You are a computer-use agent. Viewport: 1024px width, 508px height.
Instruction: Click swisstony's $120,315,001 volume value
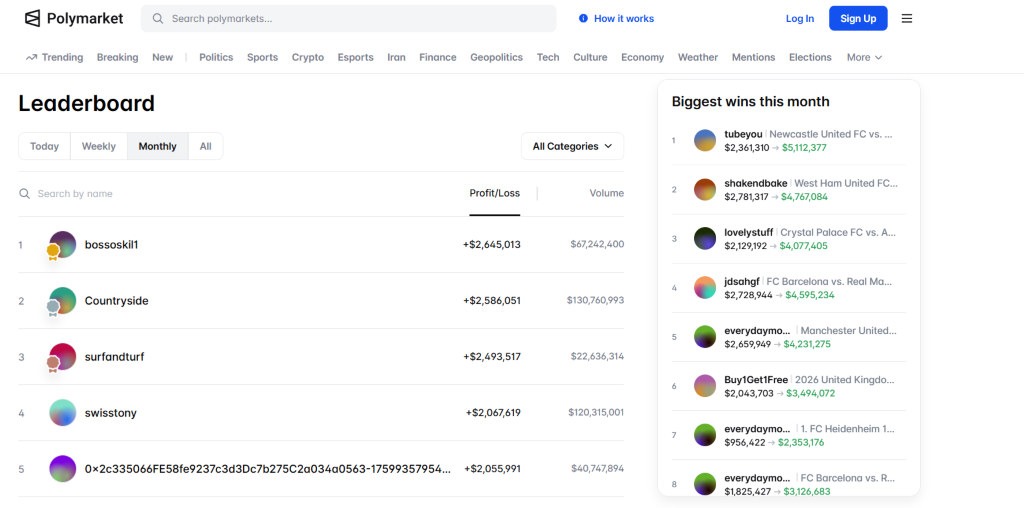tap(596, 413)
